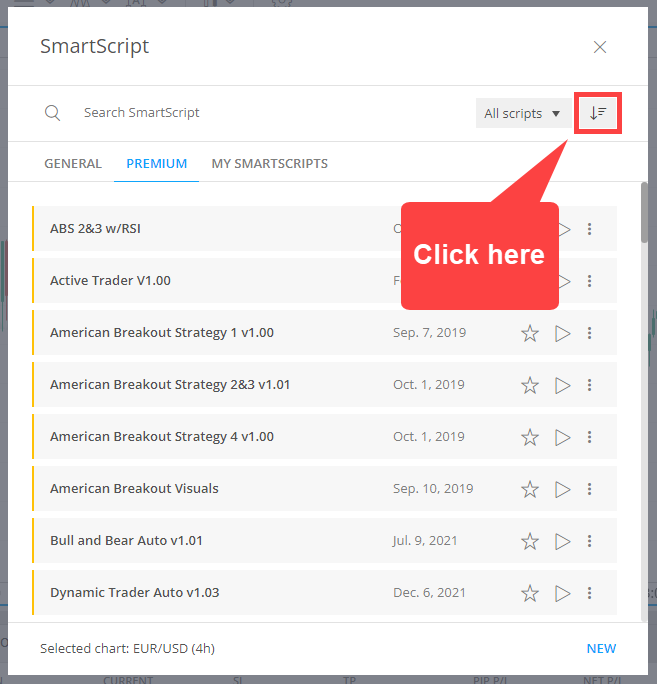Toggle favorite on Dynamic Trader Auto v1.03
Image resolution: width=657 pixels, height=684 pixels.
click(x=530, y=593)
